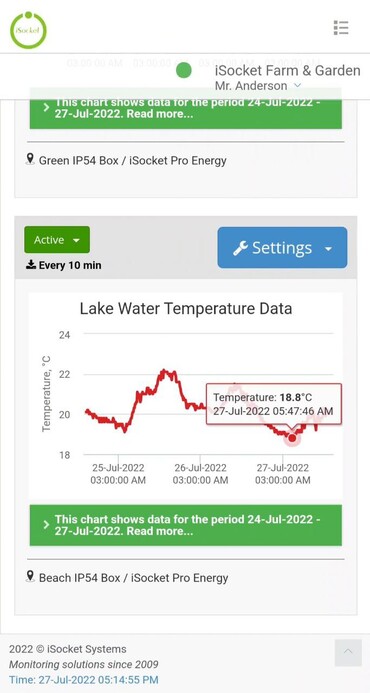Click the iSocket Farm & Garden title
Image resolution: width=370 pixels, height=693 pixels.
pyautogui.click(x=287, y=71)
